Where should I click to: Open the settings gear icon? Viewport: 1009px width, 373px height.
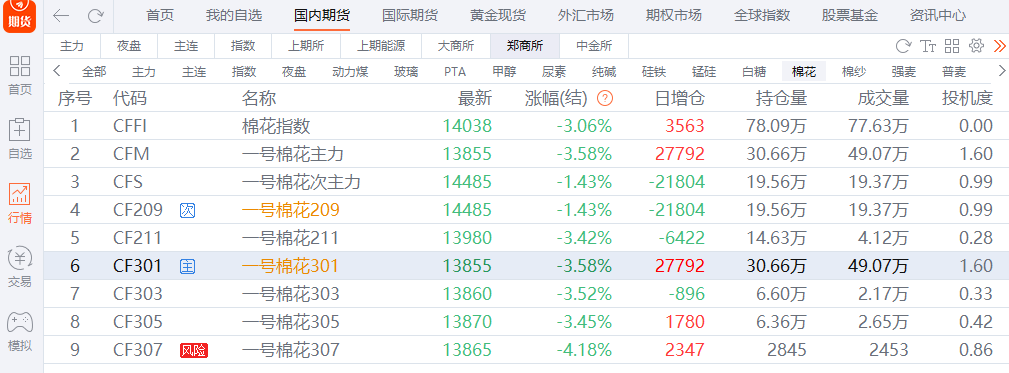tap(976, 46)
